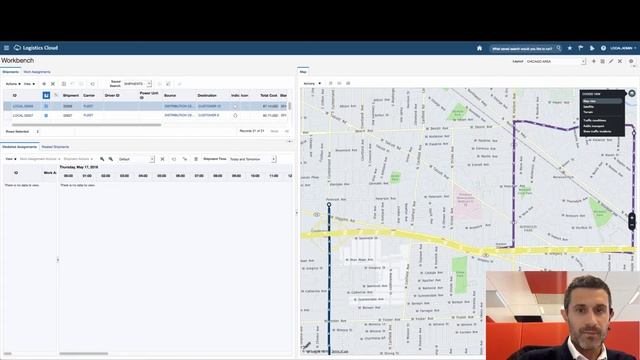640x360 pixels.
Task: Click the indicator icon in first shipment row
Action: [235, 106]
